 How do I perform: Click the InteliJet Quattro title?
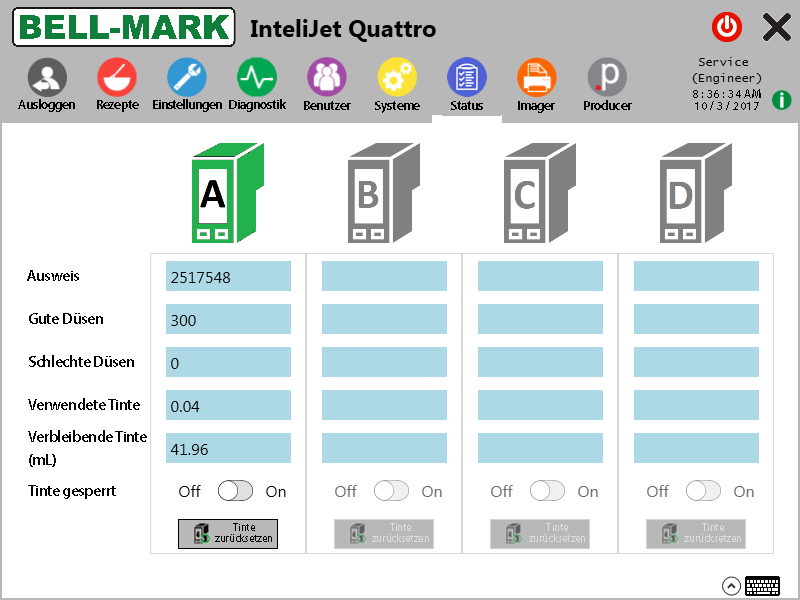[x=343, y=29]
